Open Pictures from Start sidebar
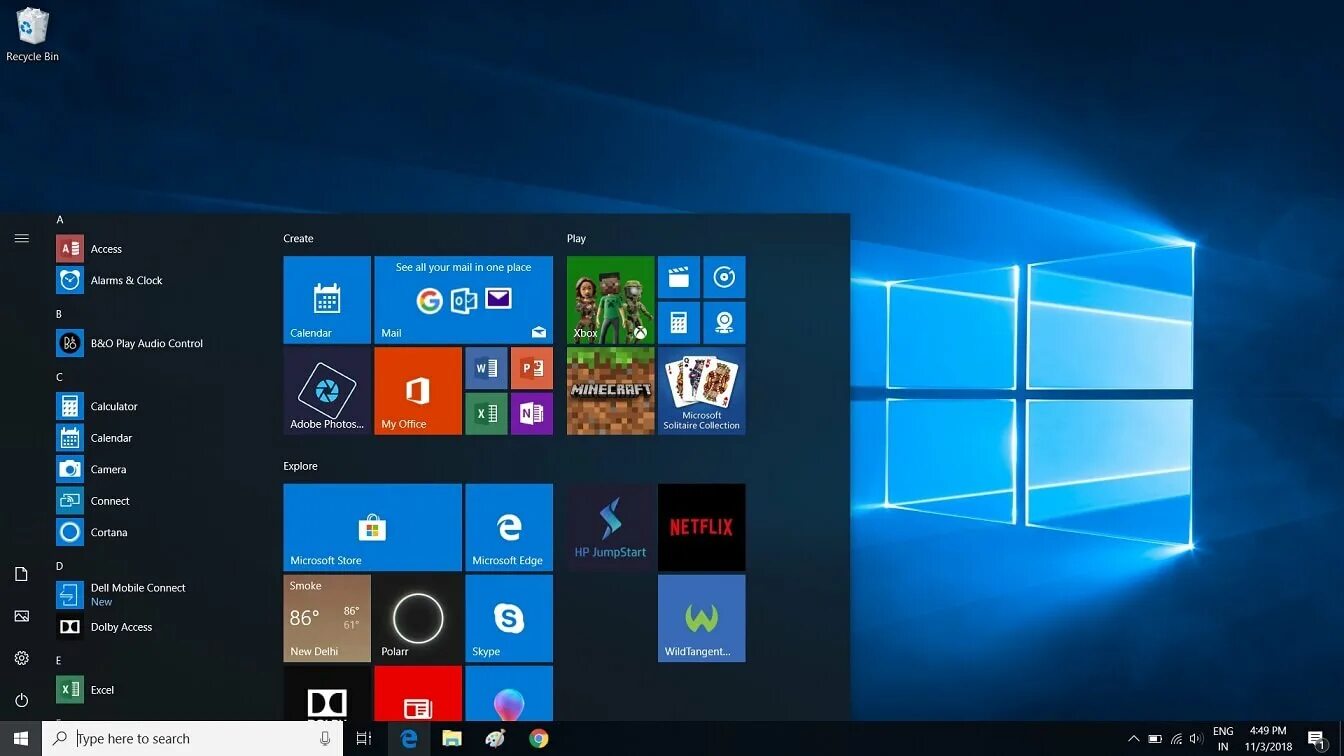Screen dimensions: 1344x756 pos(21,616)
